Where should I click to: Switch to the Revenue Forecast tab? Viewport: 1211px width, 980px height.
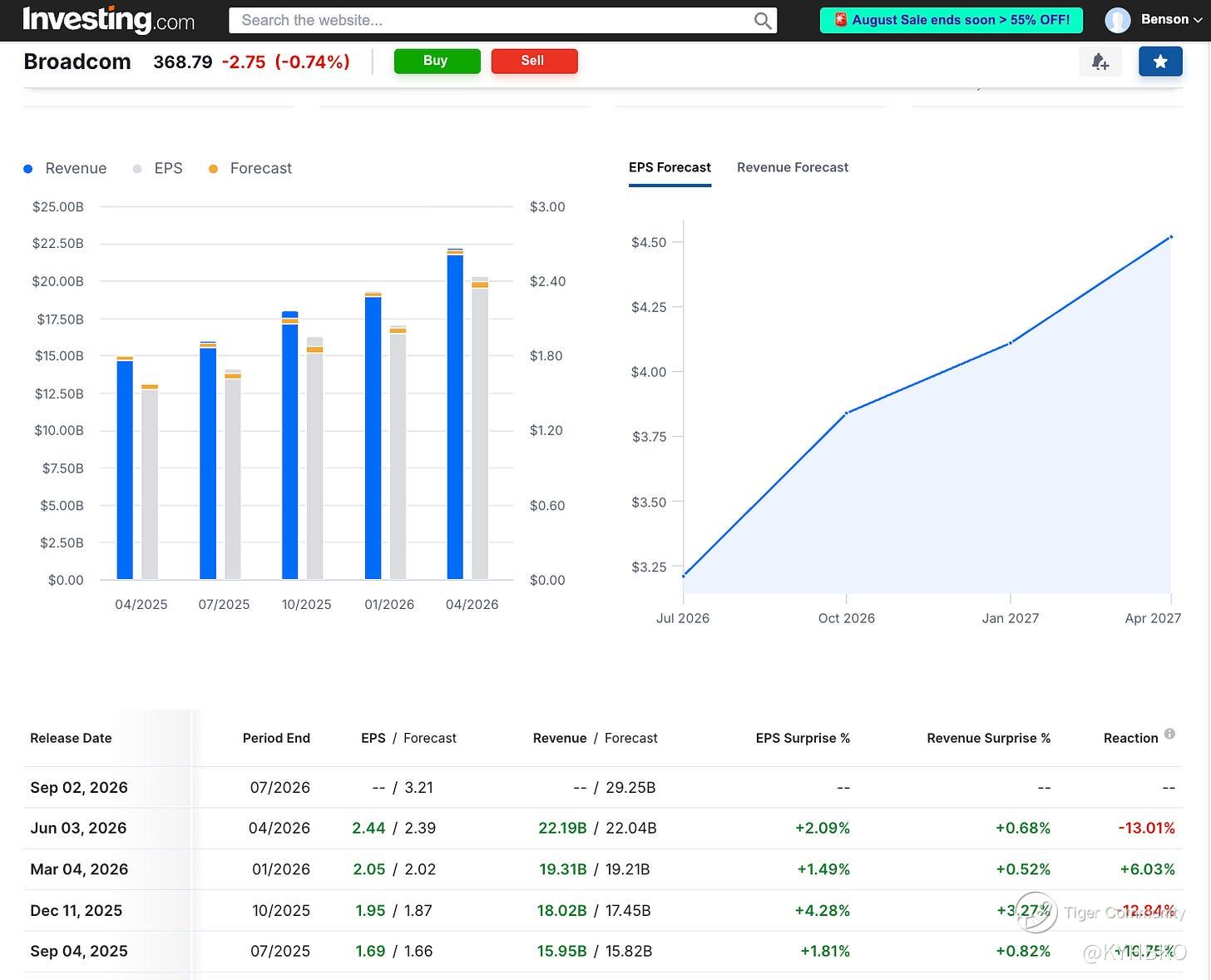793,167
